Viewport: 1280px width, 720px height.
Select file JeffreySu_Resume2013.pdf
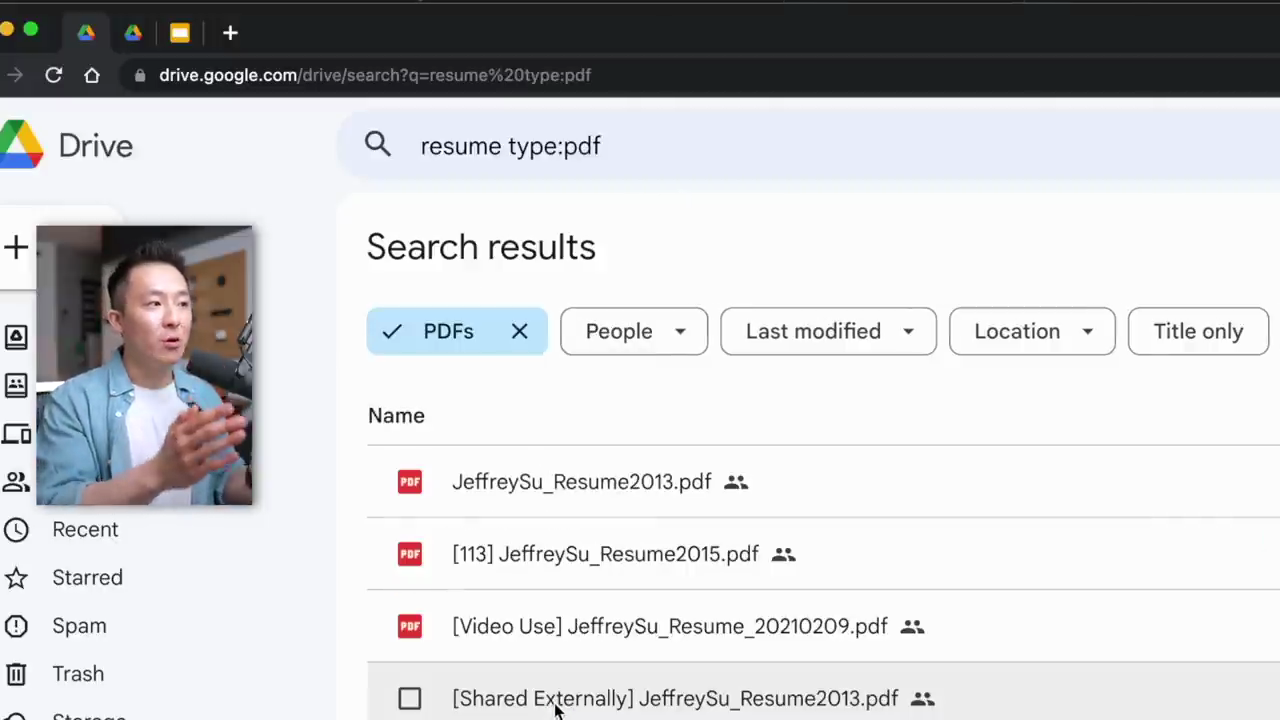(x=581, y=482)
